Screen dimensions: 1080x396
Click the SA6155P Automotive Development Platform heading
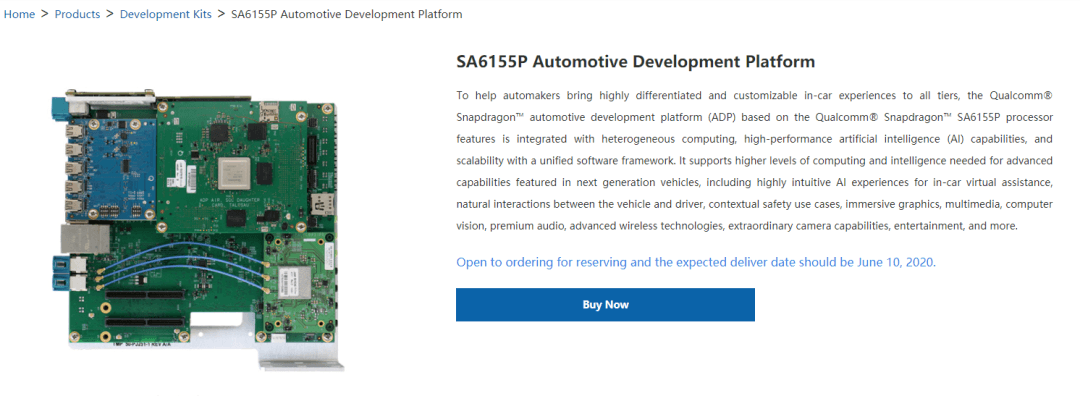[x=636, y=61]
